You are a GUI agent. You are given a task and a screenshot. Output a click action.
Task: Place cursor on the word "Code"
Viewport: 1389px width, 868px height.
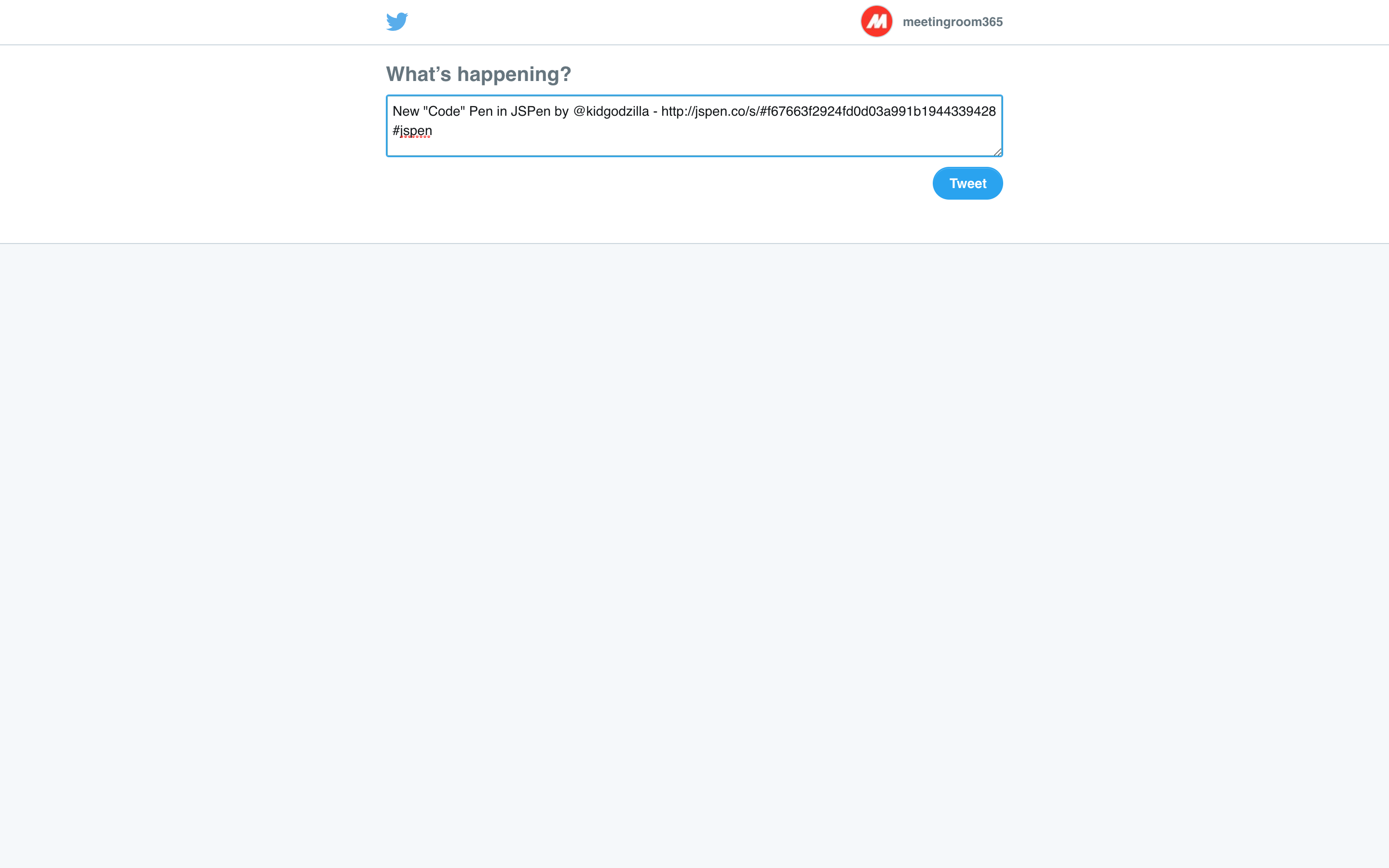click(x=444, y=111)
